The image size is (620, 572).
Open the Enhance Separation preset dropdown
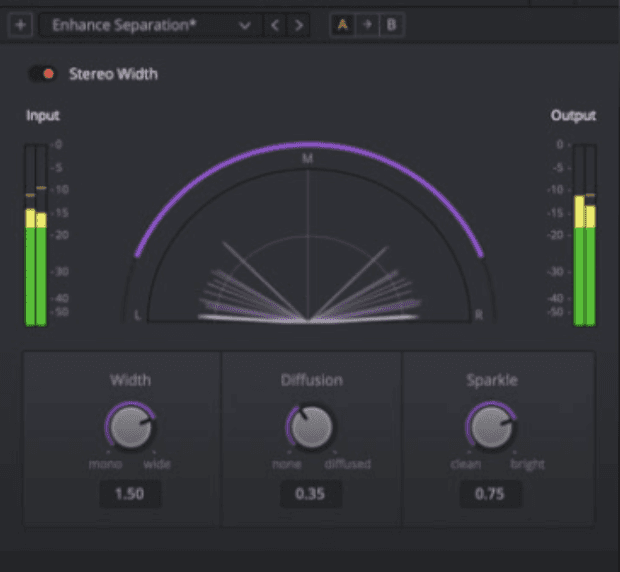151,25
